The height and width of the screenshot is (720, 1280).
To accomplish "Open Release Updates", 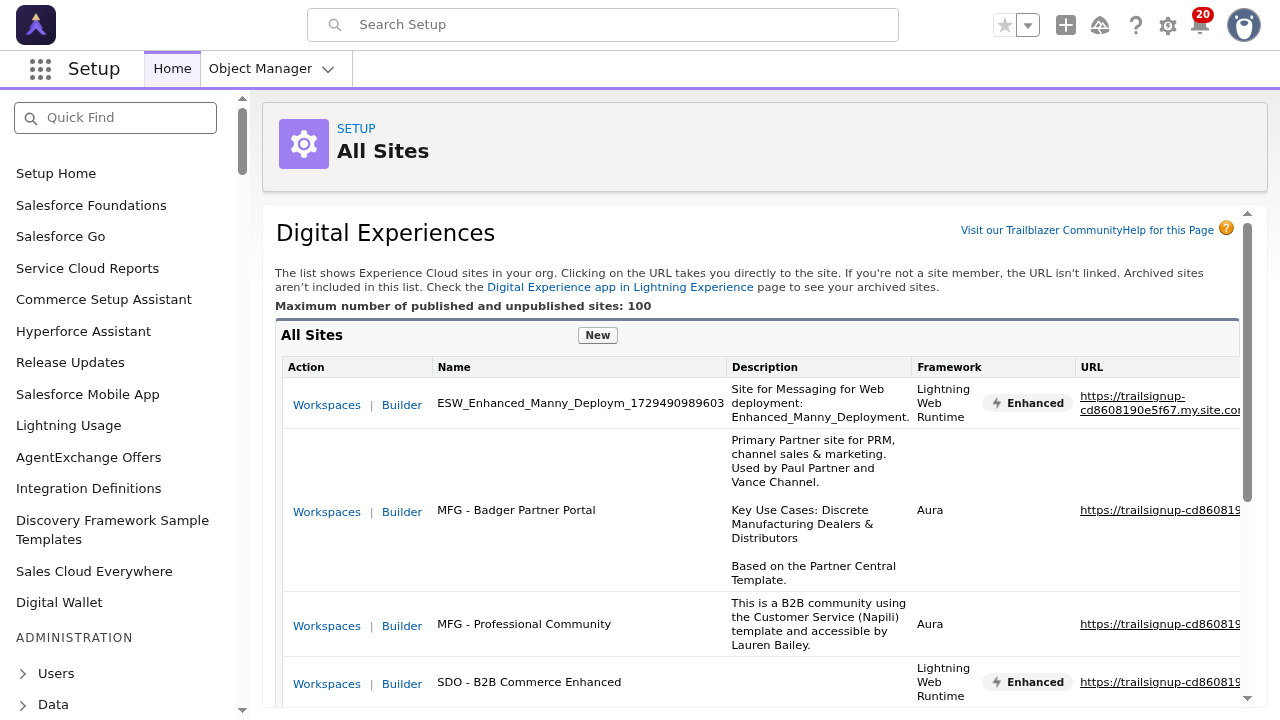I will 70,363.
